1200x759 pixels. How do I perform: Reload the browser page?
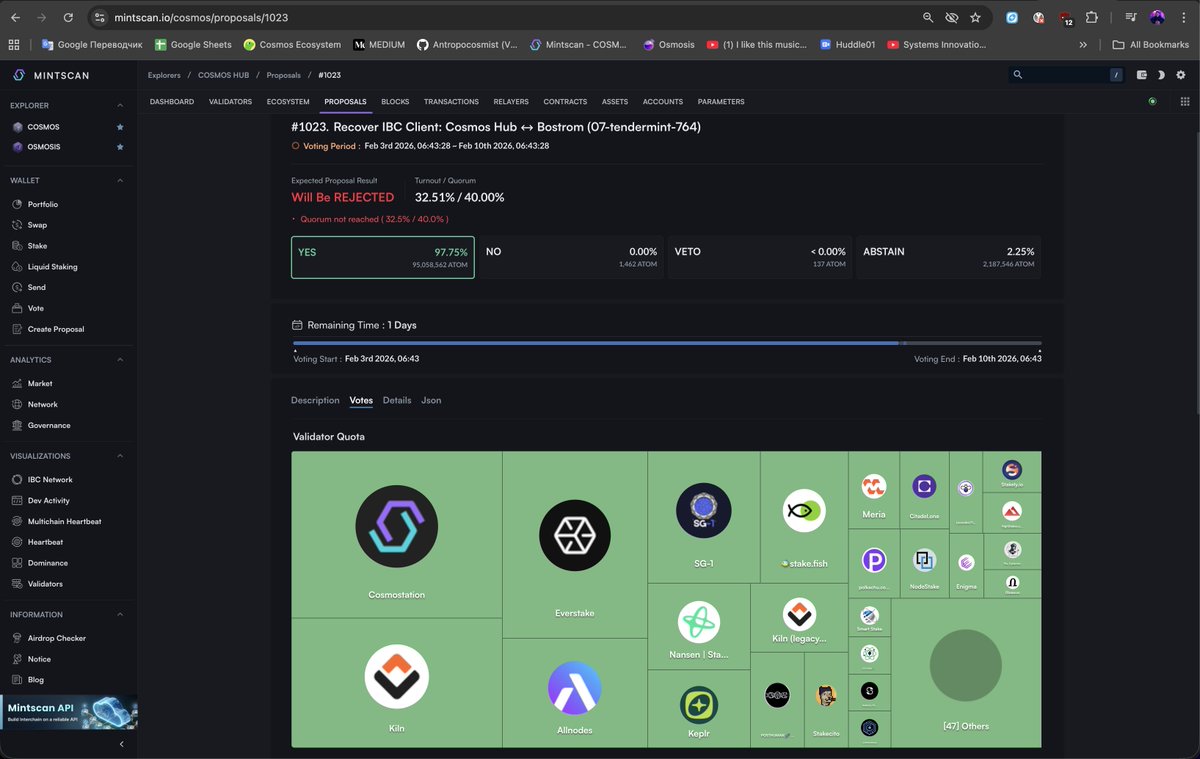pyautogui.click(x=68, y=18)
